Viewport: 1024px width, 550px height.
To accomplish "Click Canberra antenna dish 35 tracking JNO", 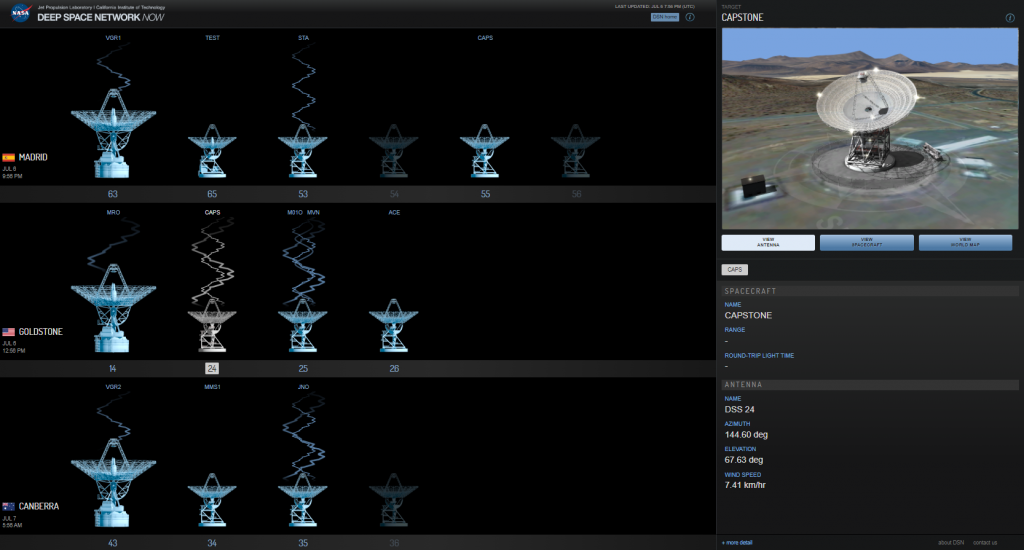I will (303, 500).
